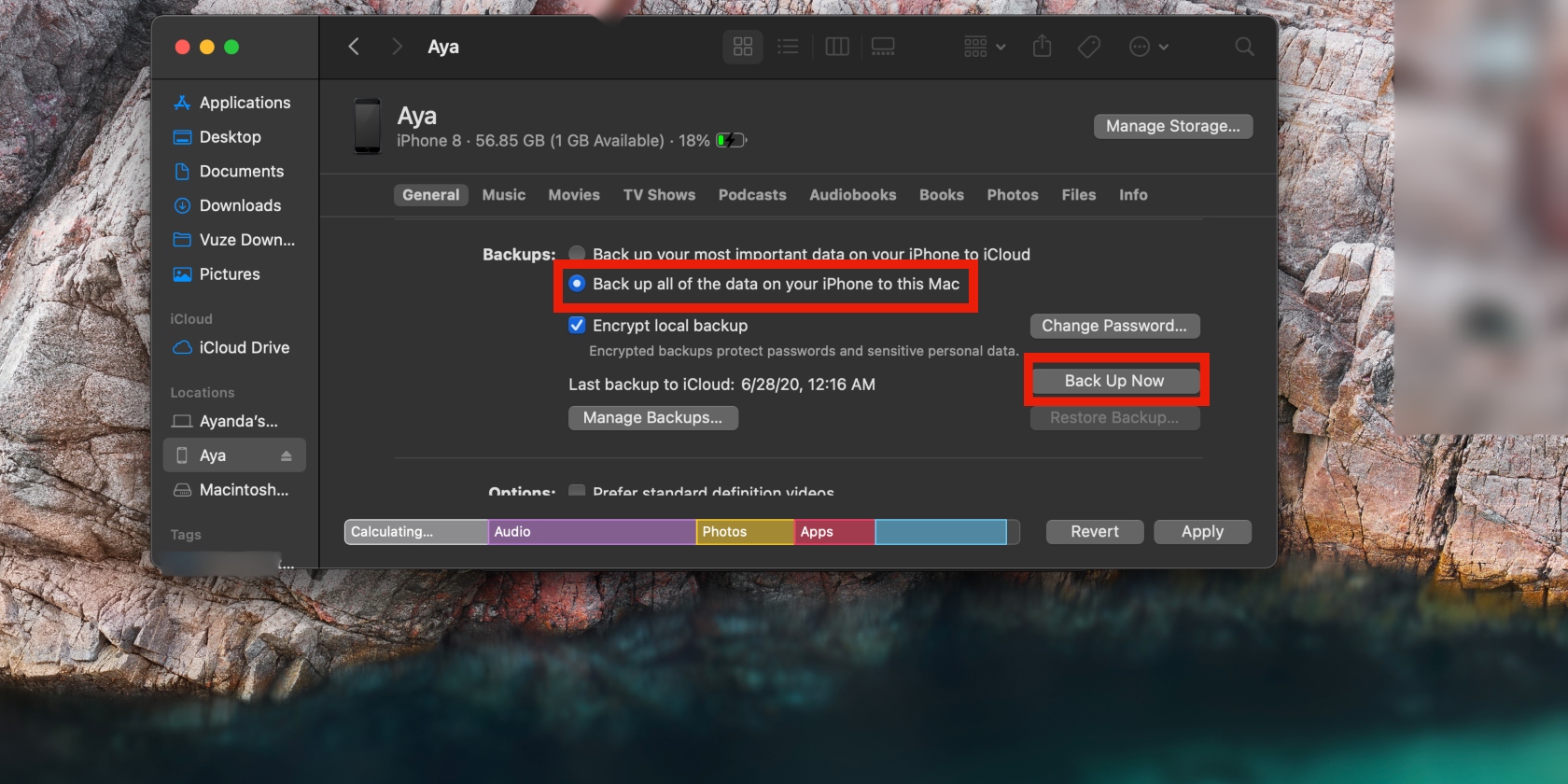Switch to the Books tab
Viewport: 1568px width, 784px height.
click(x=942, y=195)
